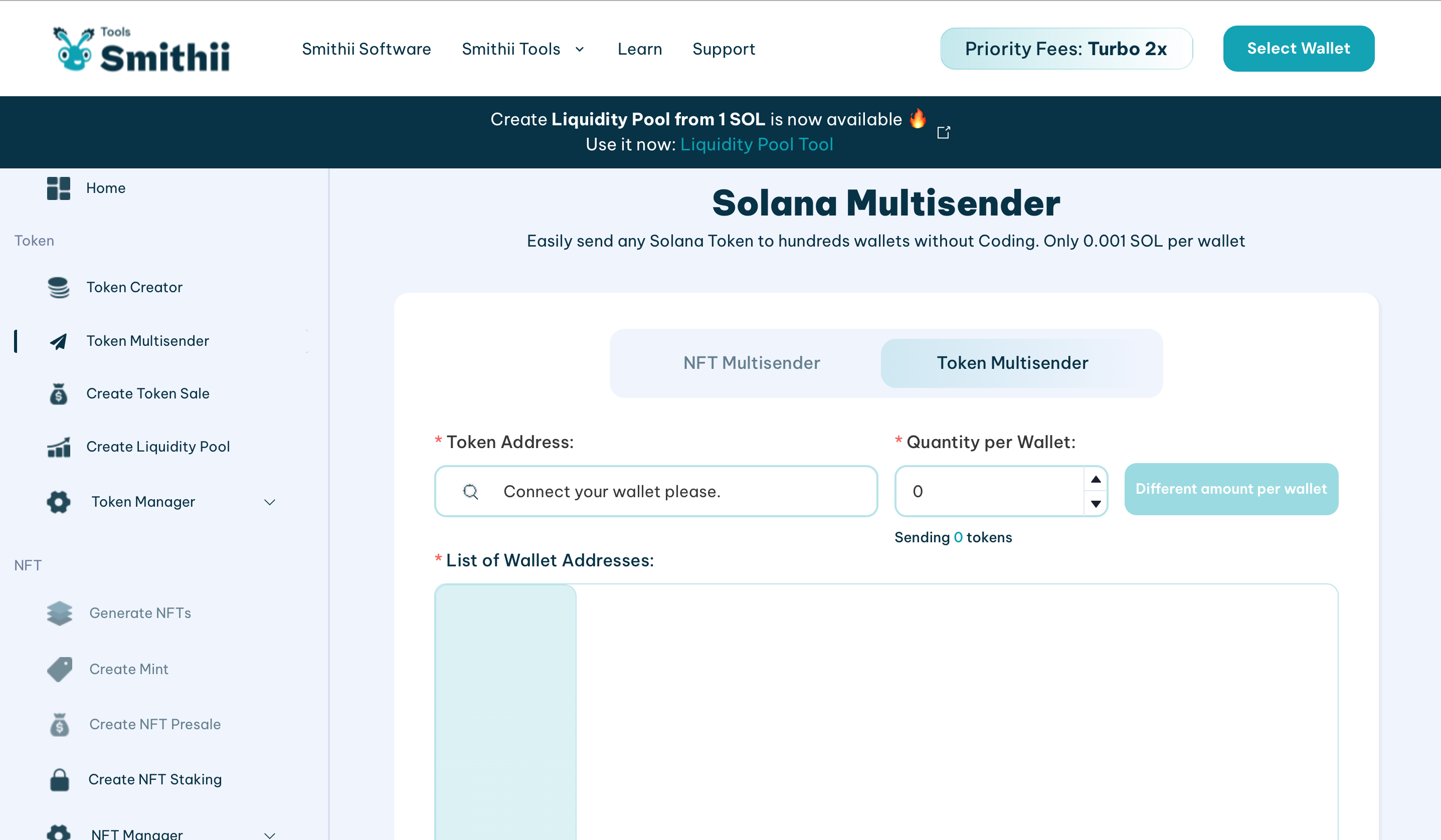Open Create Liquidity Pool in the sidebar
The height and width of the screenshot is (840, 1441).
click(x=158, y=447)
